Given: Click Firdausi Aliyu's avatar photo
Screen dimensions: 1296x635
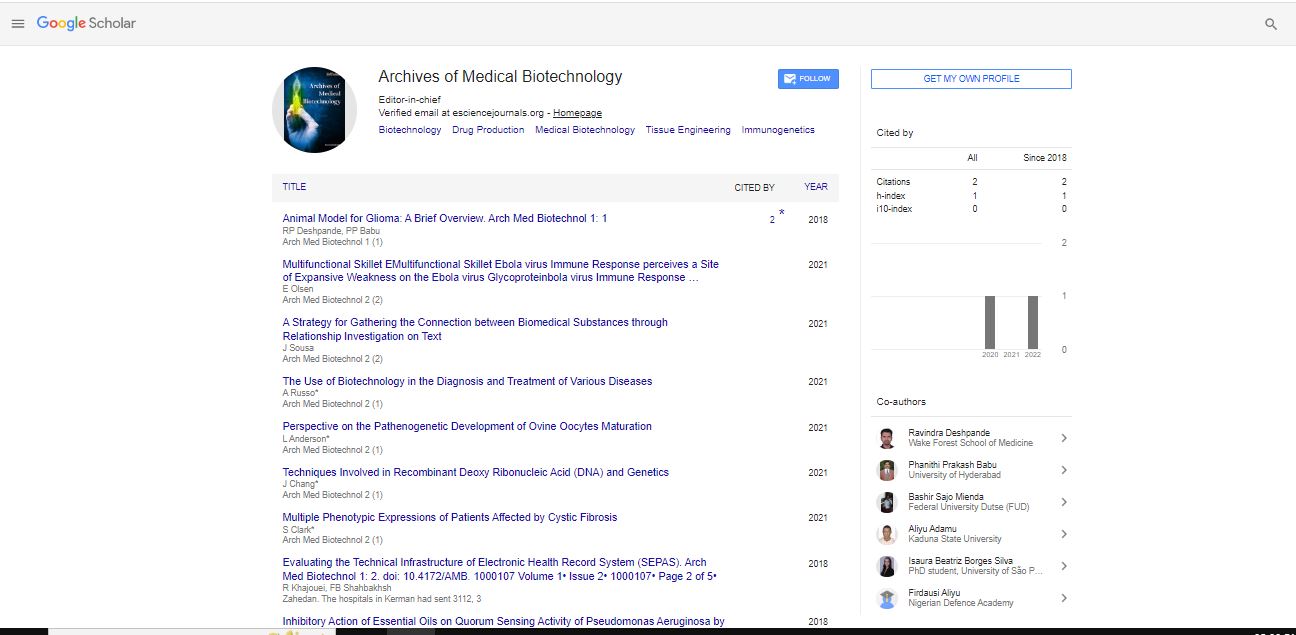Looking at the screenshot, I should click(887, 598).
